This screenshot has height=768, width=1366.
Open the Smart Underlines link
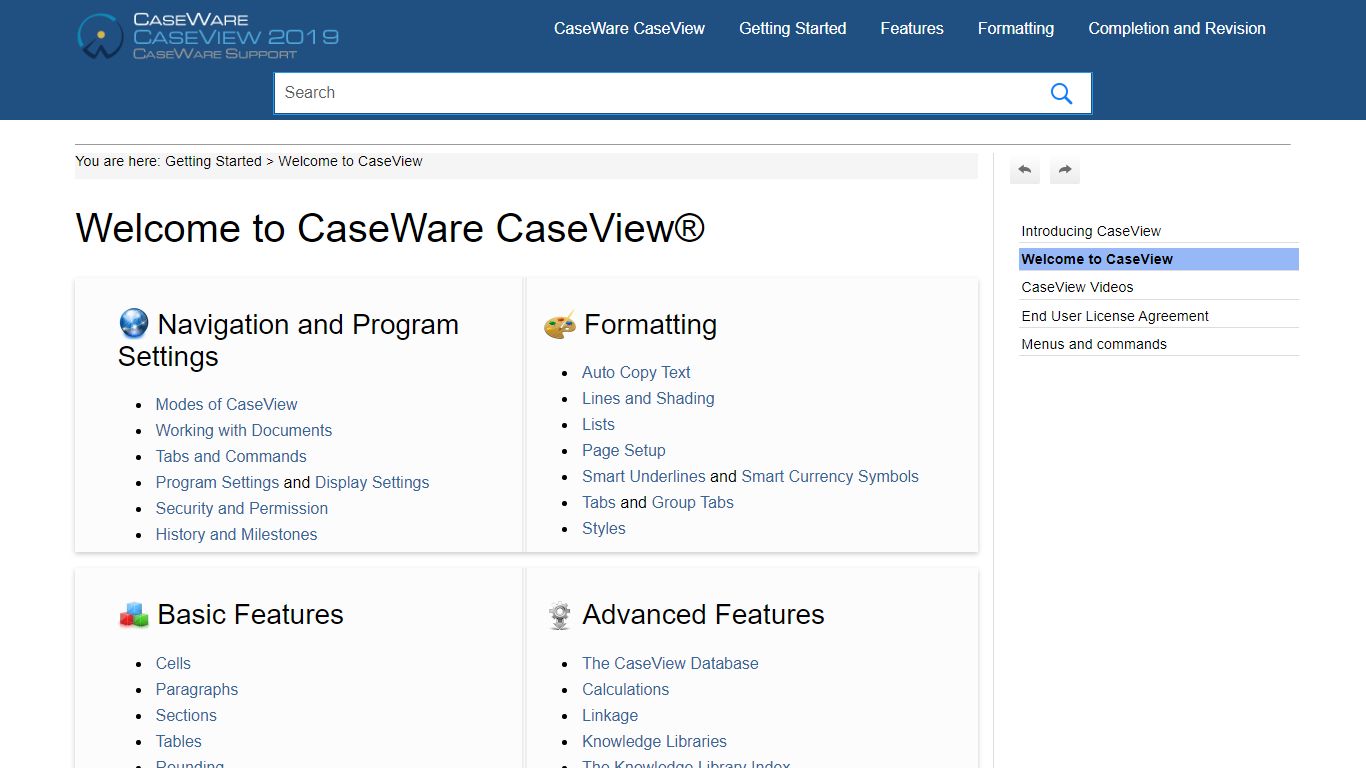tap(644, 476)
